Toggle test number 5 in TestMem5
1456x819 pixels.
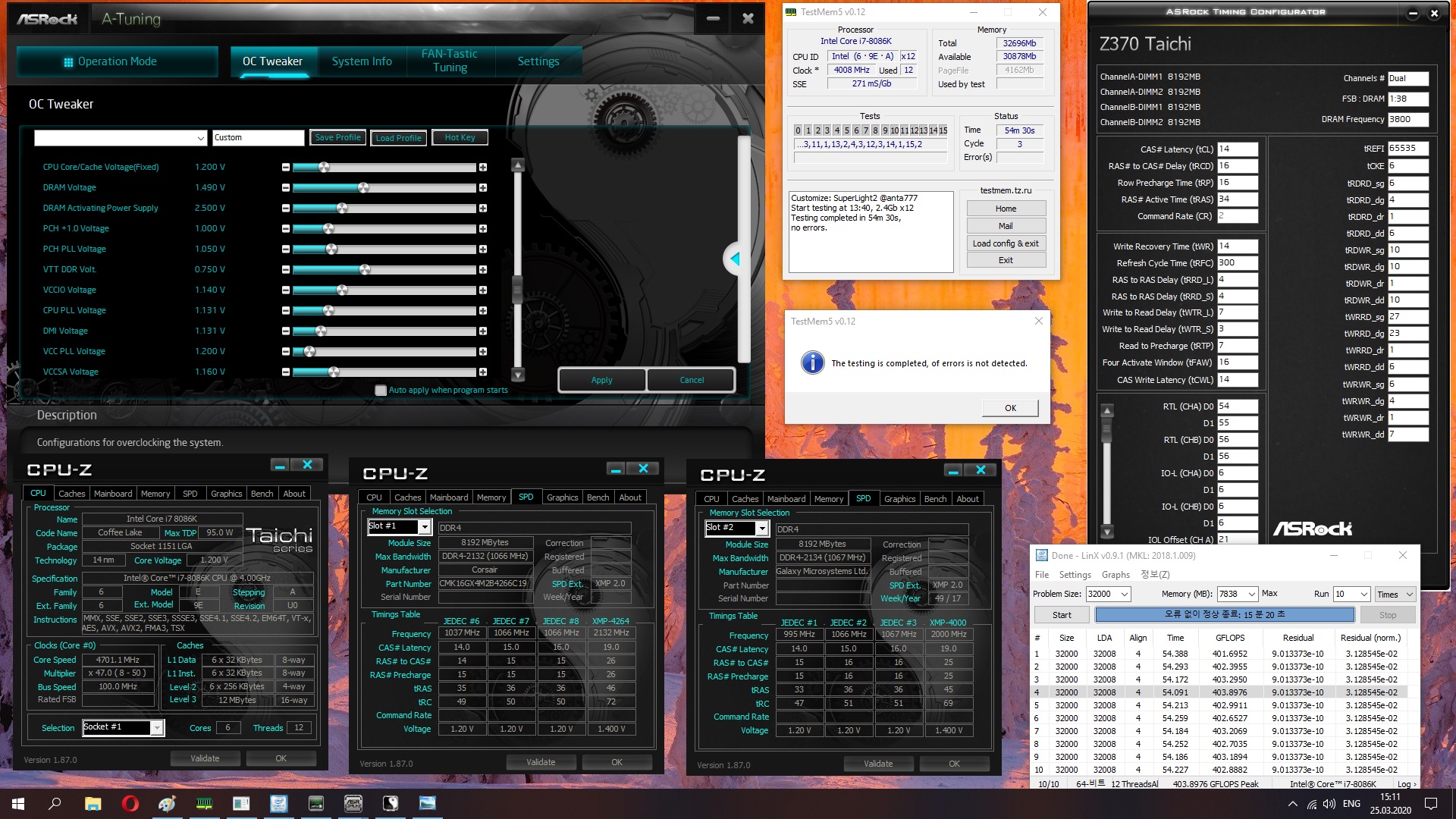846,130
